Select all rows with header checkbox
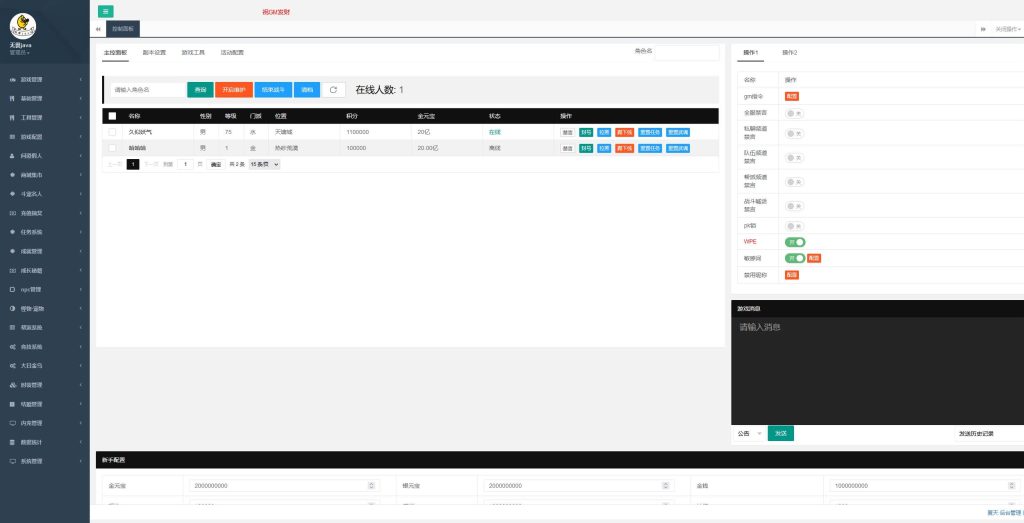 112,116
